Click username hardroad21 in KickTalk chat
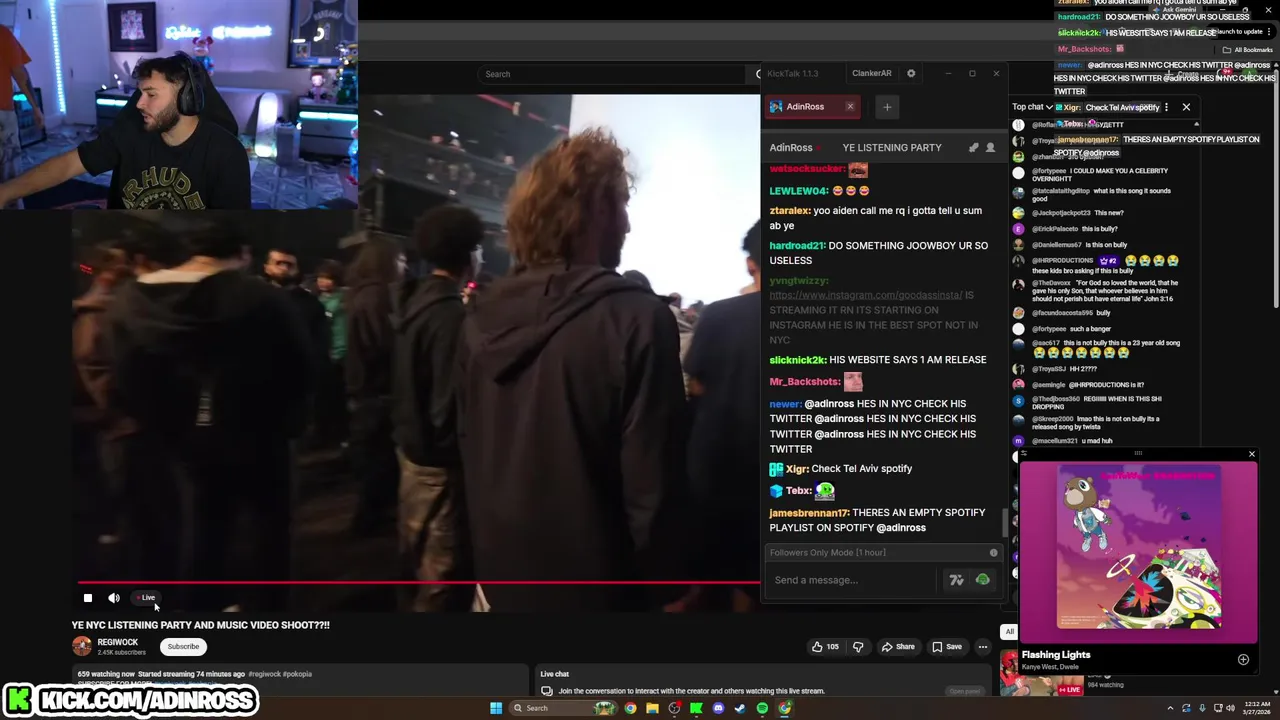This screenshot has width=1280, height=720. tap(797, 246)
